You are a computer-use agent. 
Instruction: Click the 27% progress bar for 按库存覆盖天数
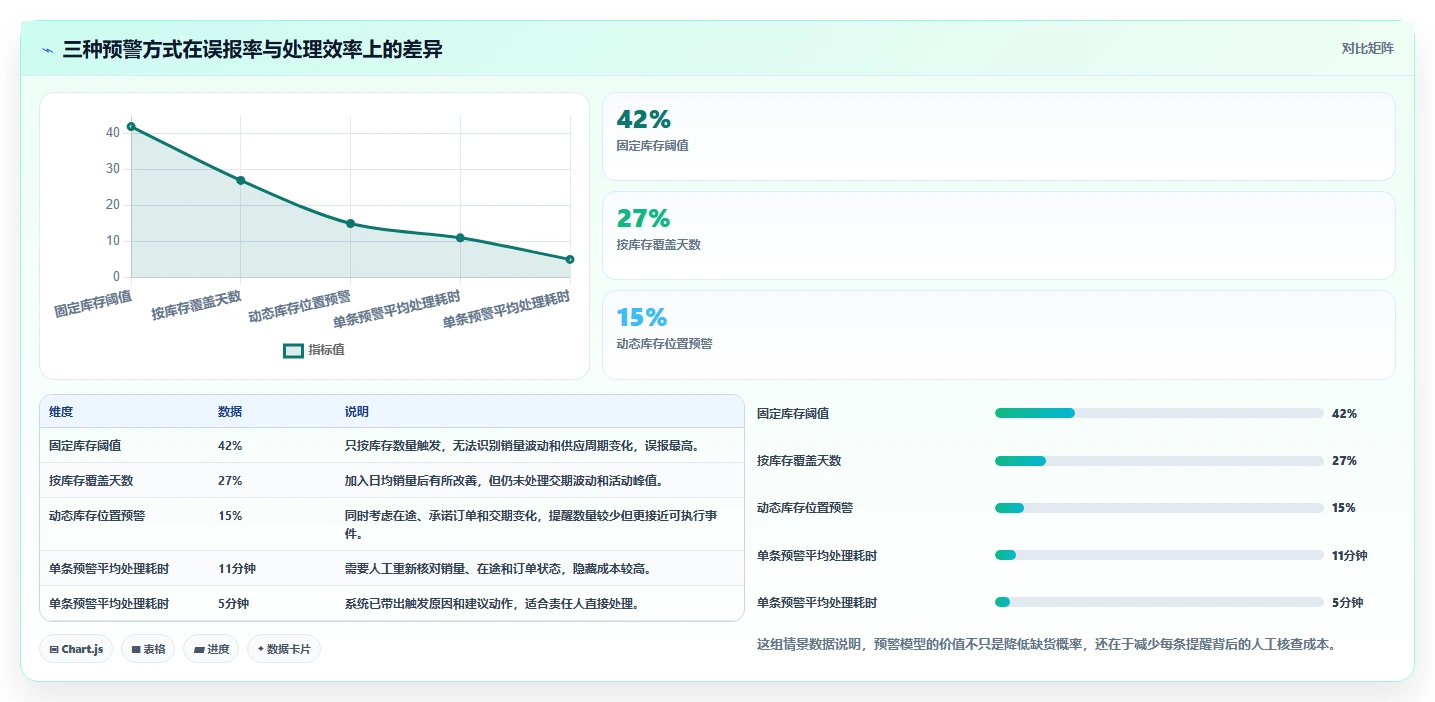[1159, 461]
